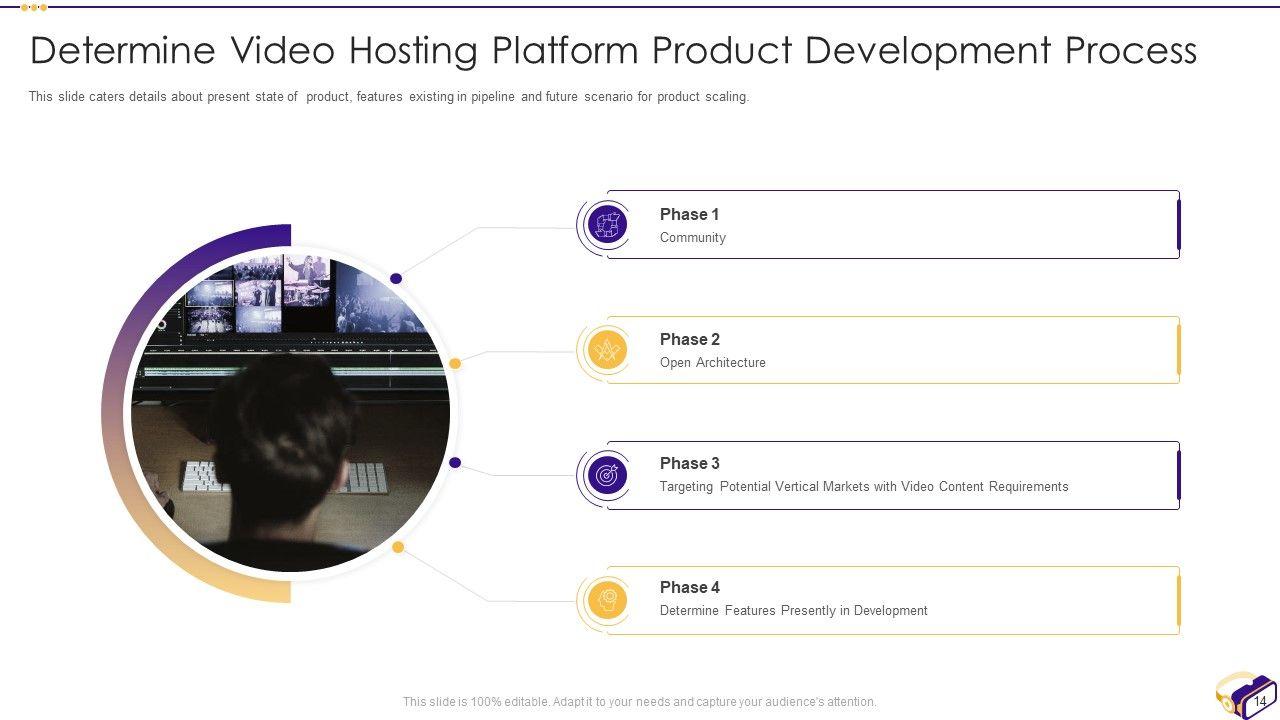Click the slide title heading
Image resolution: width=1280 pixels, height=720 pixels.
point(613,50)
